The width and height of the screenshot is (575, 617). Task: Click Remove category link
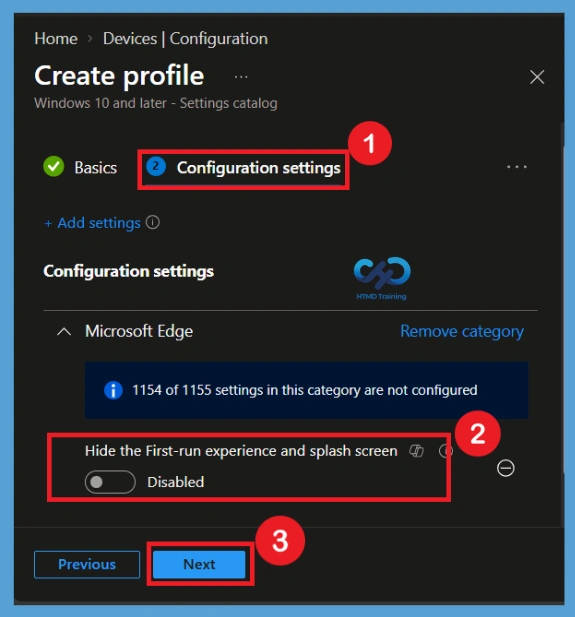(x=462, y=331)
